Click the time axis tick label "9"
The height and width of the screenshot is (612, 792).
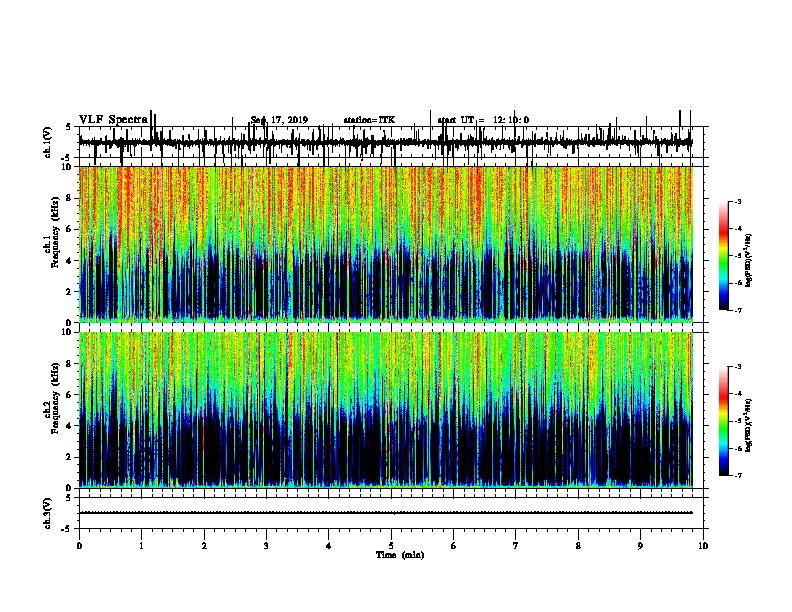coord(640,546)
